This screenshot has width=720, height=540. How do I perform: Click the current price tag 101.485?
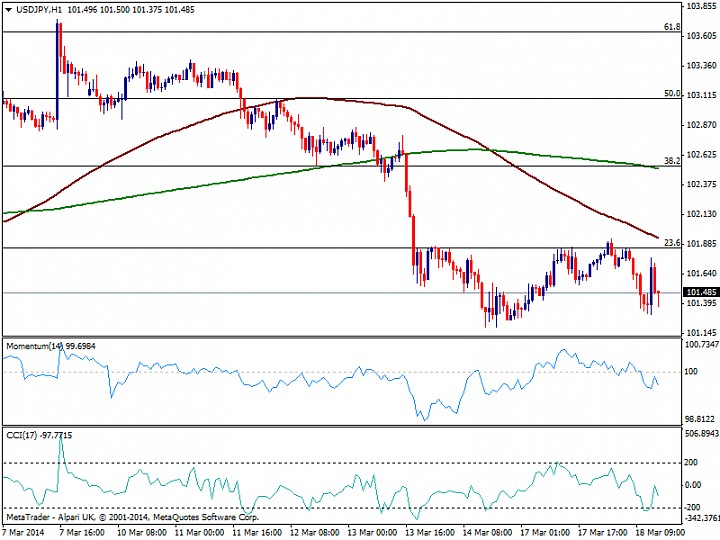click(701, 292)
